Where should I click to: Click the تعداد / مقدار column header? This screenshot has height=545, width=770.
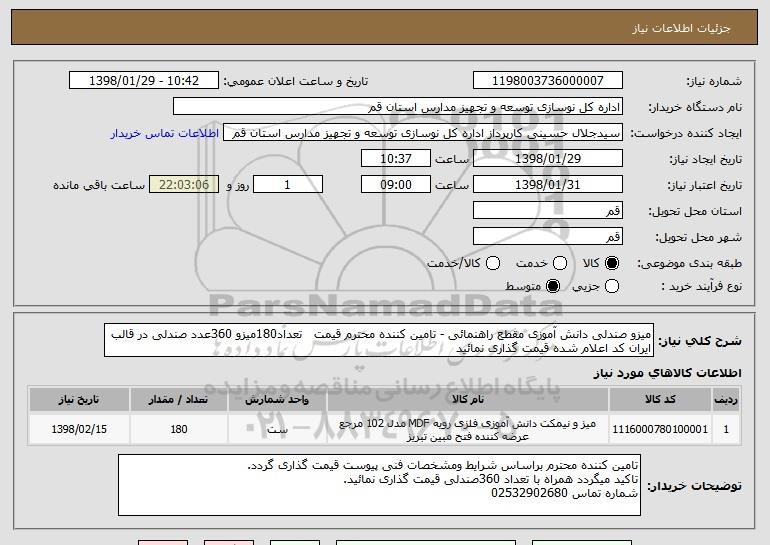point(178,400)
